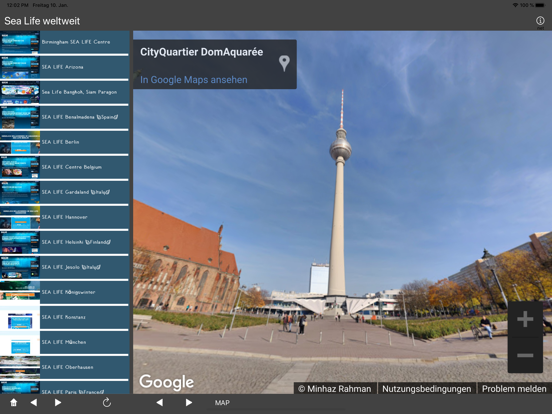Show the next view with the right arrow beside MAP

(189, 402)
